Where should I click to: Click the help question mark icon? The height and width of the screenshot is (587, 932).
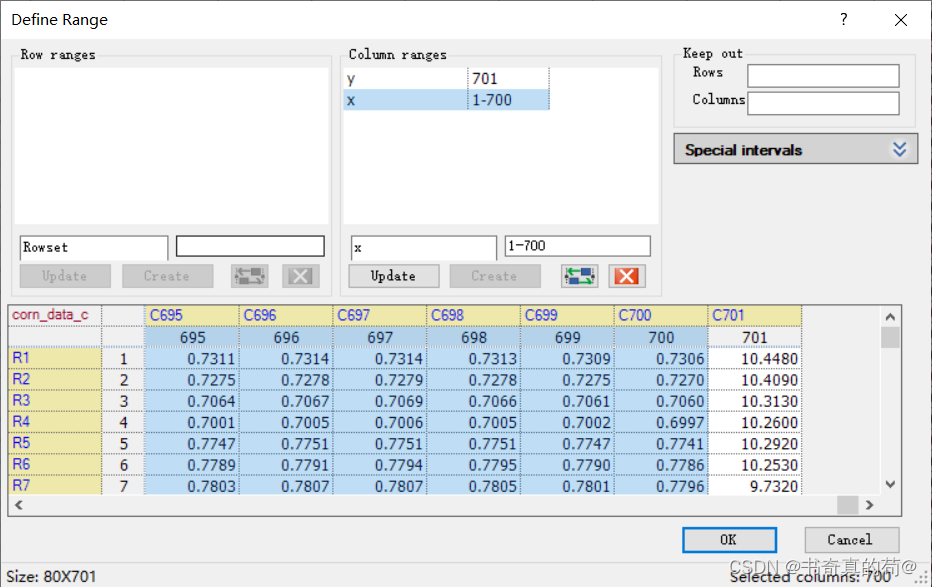[843, 19]
